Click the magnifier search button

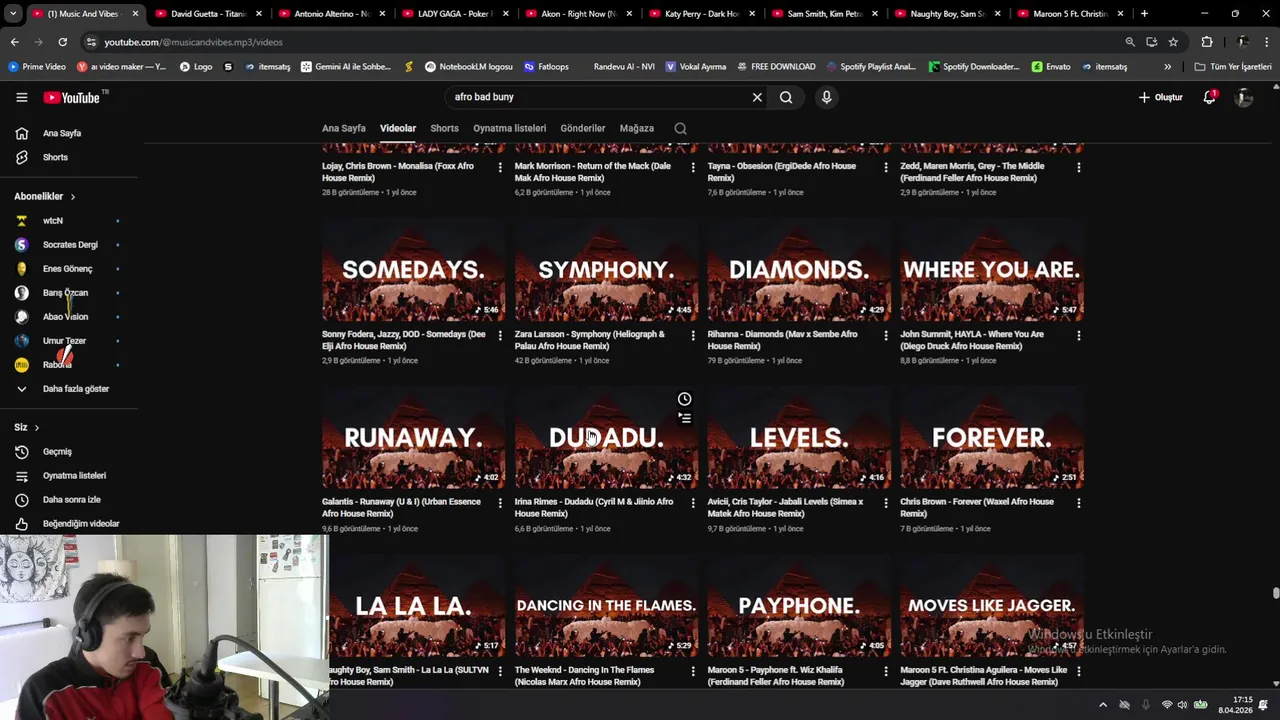786,97
